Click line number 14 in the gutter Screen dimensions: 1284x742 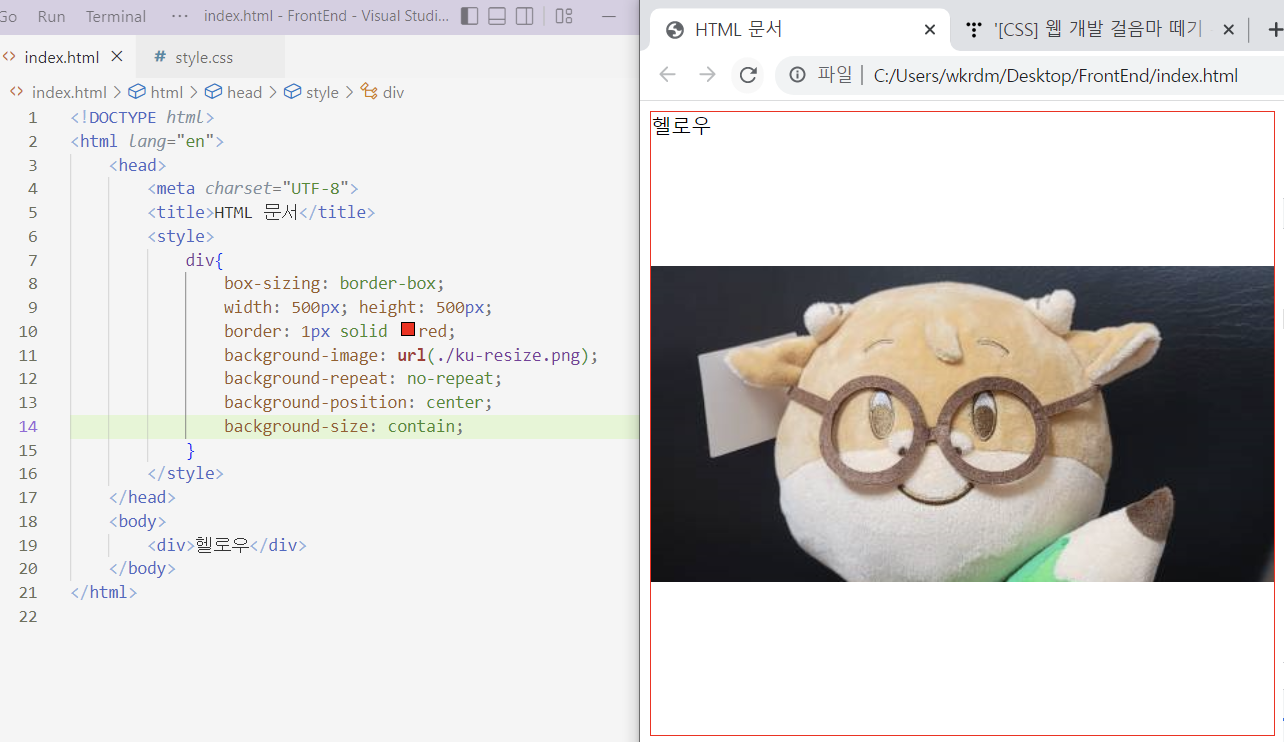tap(30, 426)
